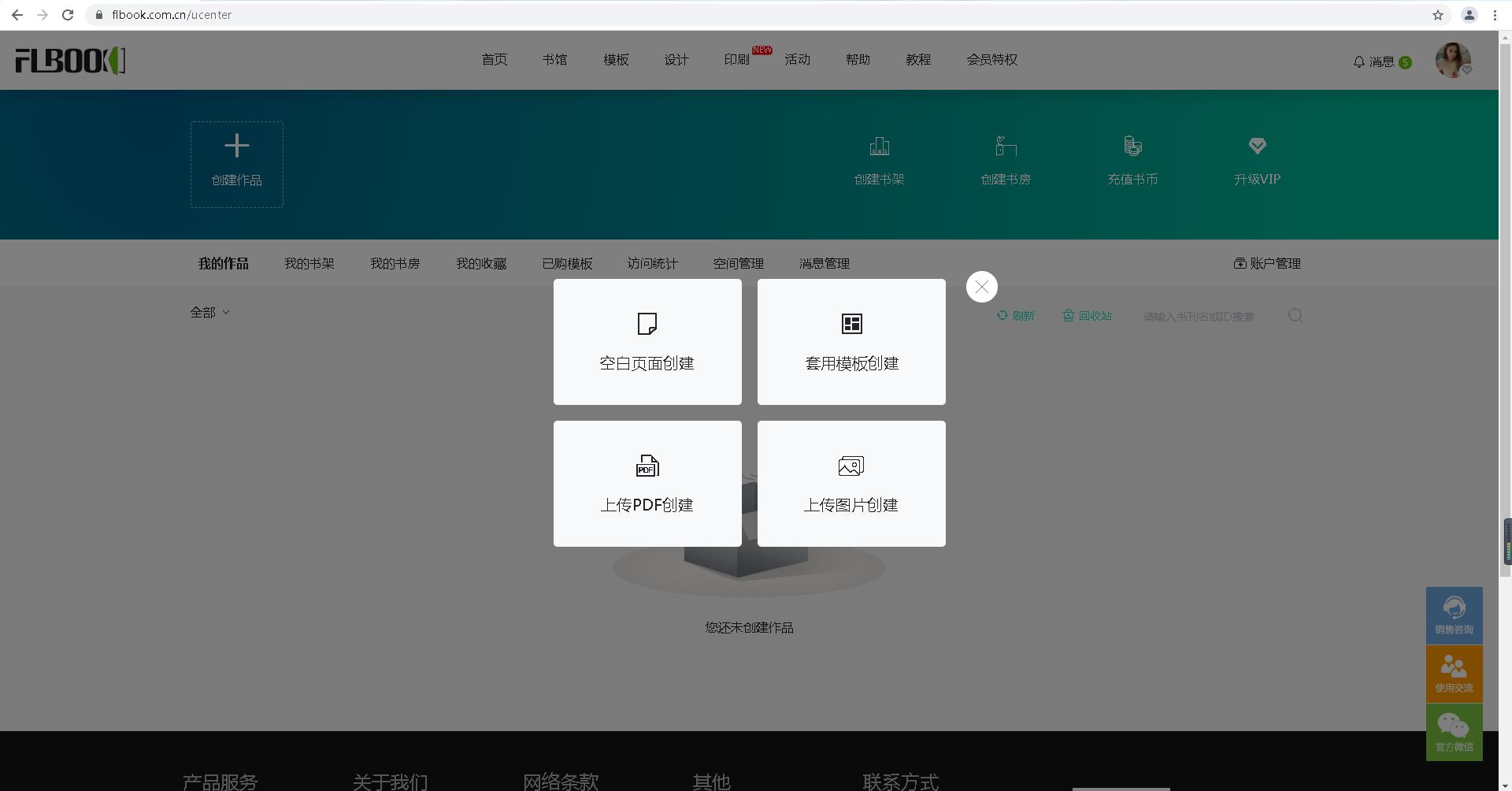Click the notification bell beside 消息

[x=1358, y=61]
